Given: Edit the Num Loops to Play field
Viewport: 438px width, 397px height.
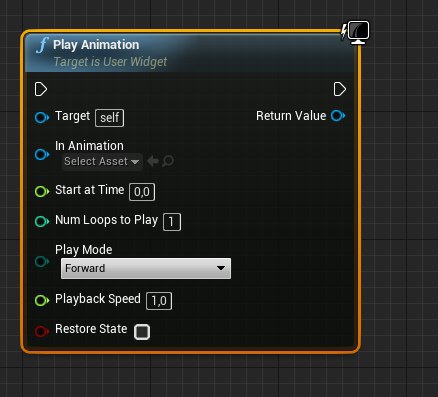Looking at the screenshot, I should (172, 222).
